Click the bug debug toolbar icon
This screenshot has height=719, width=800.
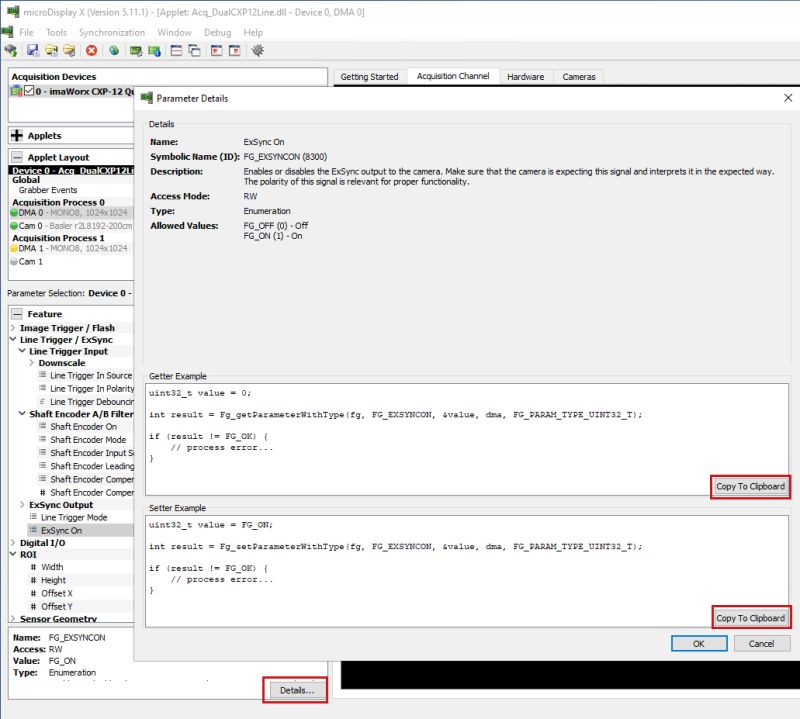click(x=258, y=50)
